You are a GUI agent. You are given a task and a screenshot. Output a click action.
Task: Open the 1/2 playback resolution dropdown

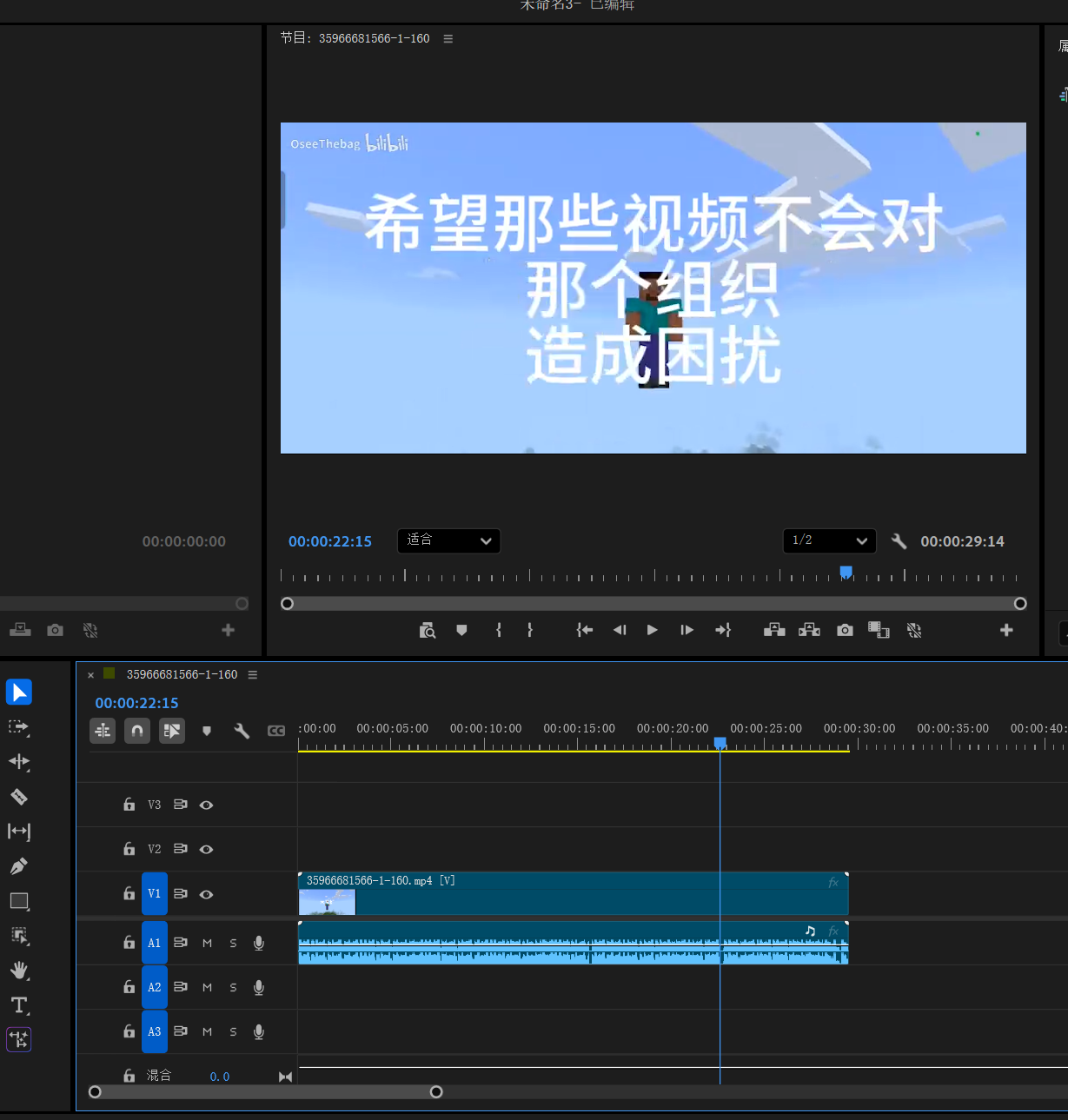coord(829,540)
